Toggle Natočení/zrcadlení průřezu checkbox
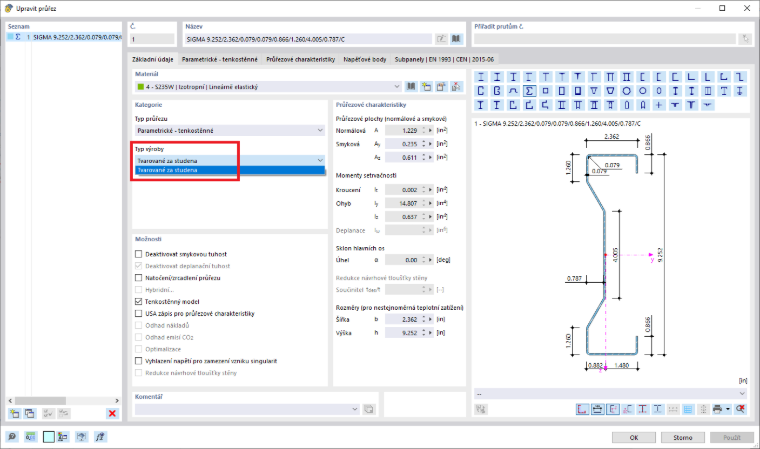The width and height of the screenshot is (760, 449). (x=139, y=278)
